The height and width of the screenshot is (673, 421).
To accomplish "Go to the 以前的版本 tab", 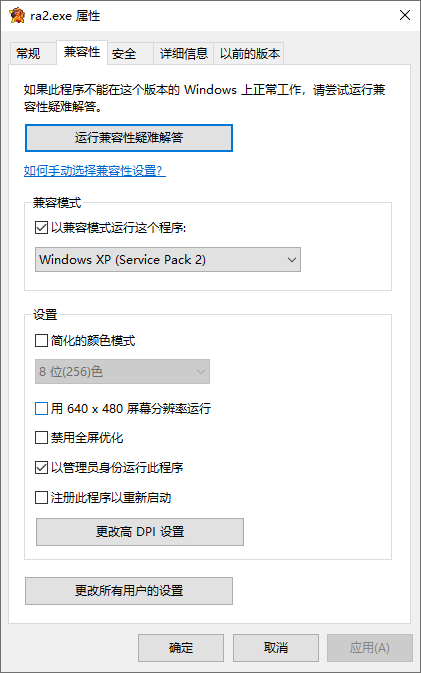I will pyautogui.click(x=249, y=54).
